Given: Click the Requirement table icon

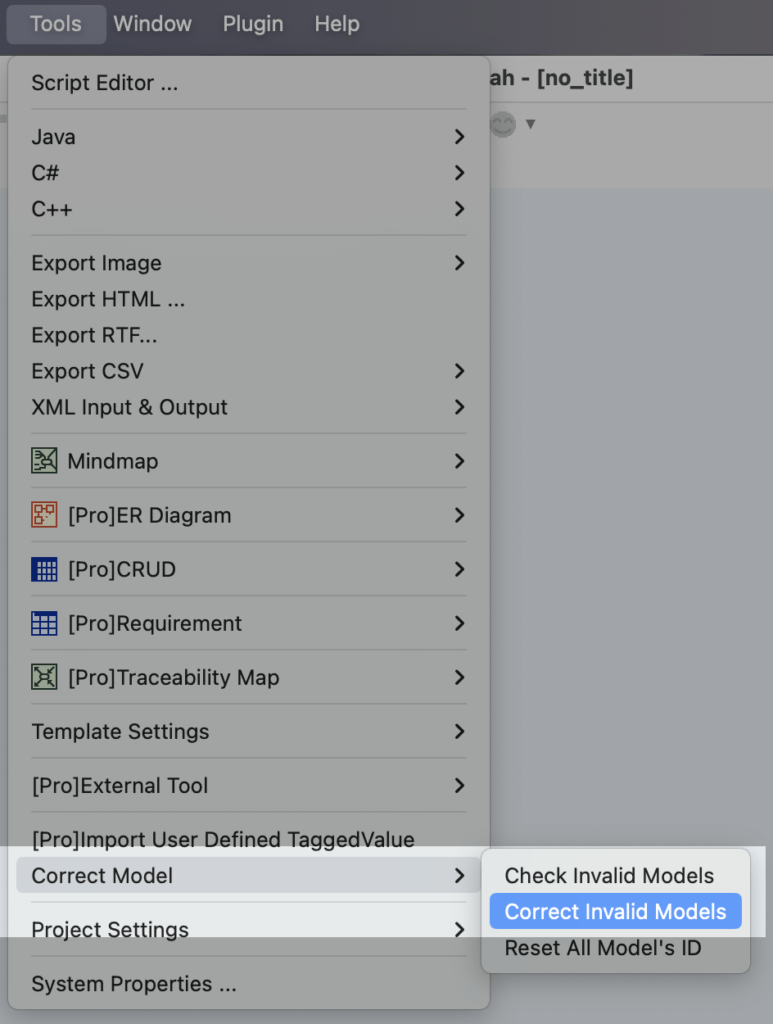Looking at the screenshot, I should [x=44, y=623].
